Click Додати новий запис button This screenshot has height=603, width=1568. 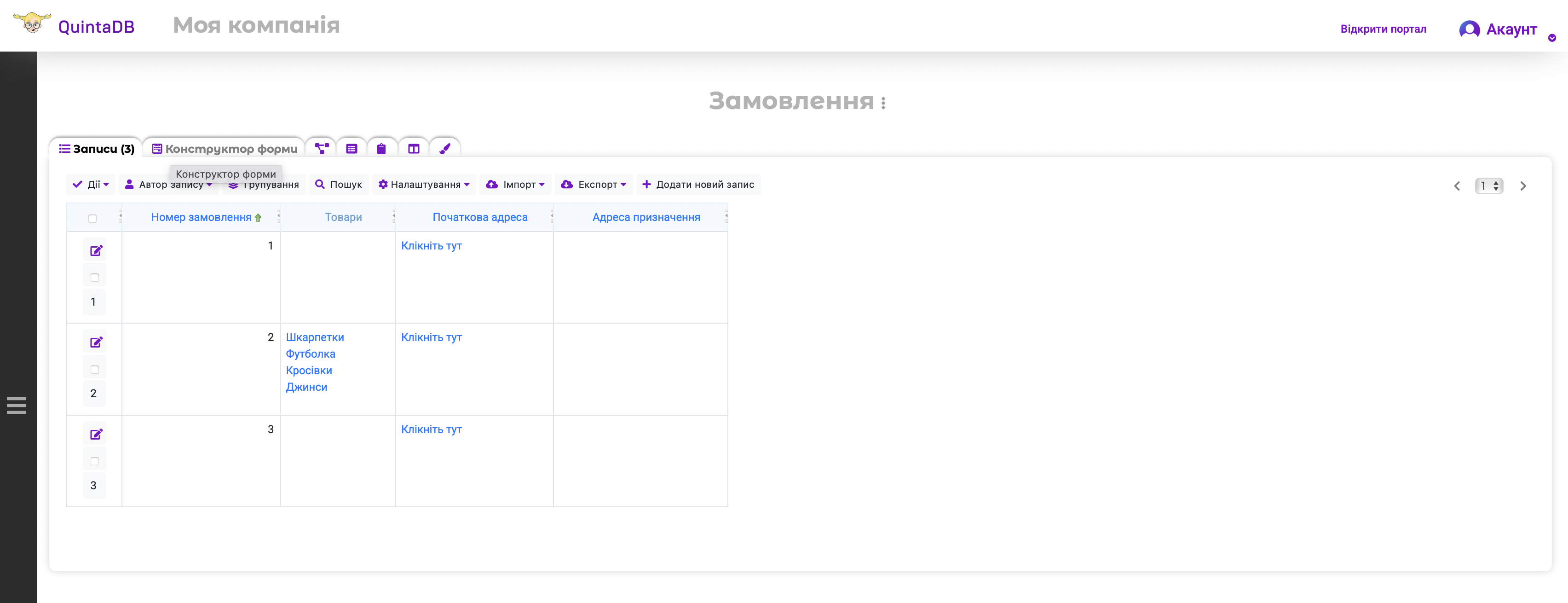pos(698,185)
